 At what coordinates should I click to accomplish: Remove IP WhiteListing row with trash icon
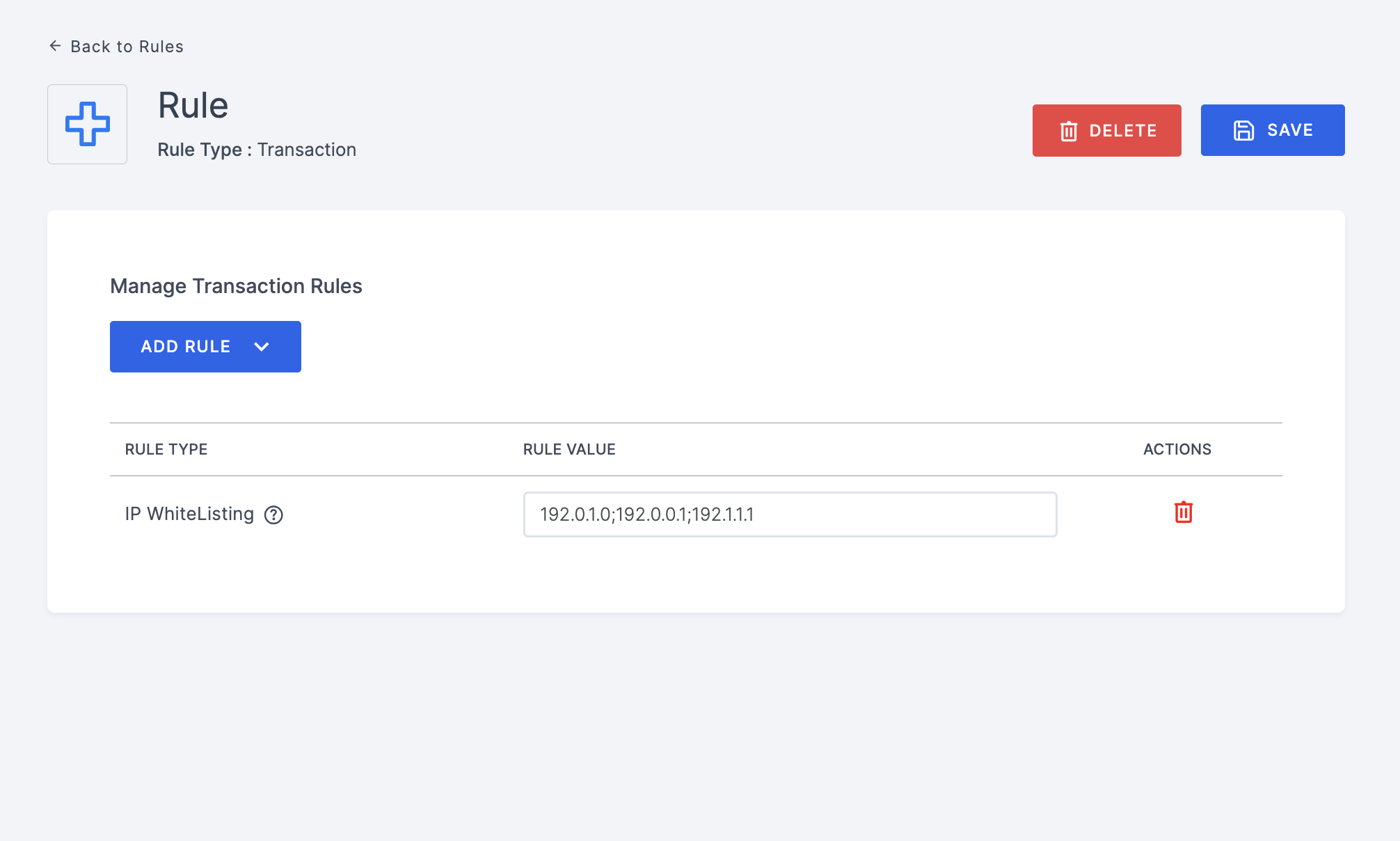pos(1183,512)
